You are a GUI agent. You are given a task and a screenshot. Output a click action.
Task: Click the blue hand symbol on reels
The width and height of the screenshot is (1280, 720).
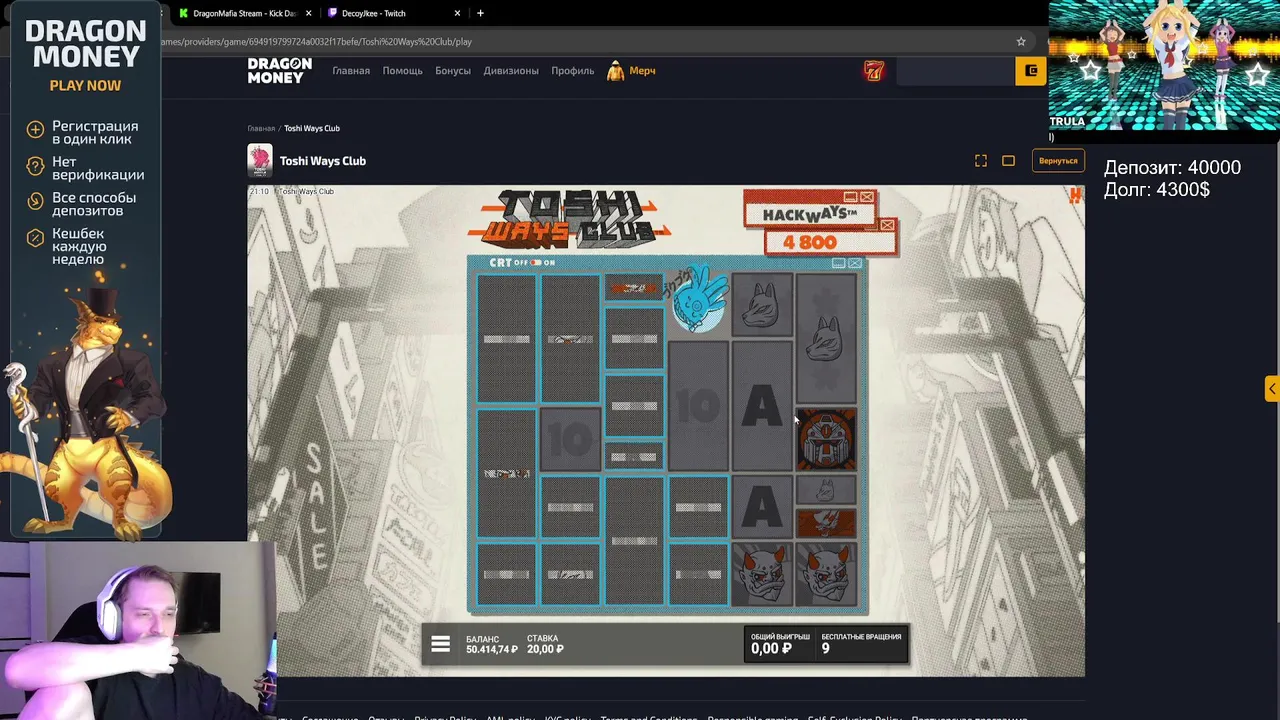(x=698, y=298)
